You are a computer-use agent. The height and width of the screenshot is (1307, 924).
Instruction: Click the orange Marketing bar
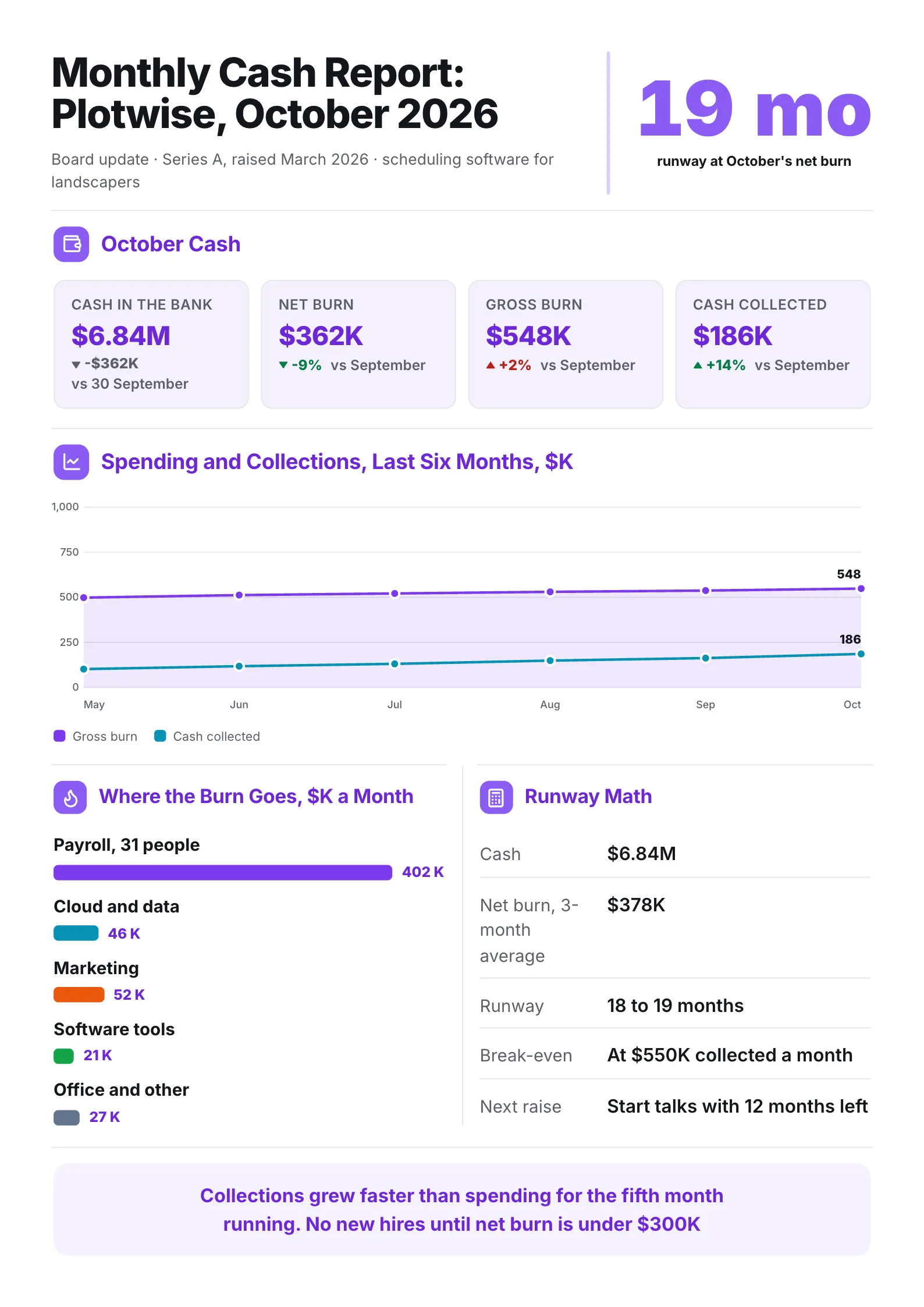click(79, 995)
